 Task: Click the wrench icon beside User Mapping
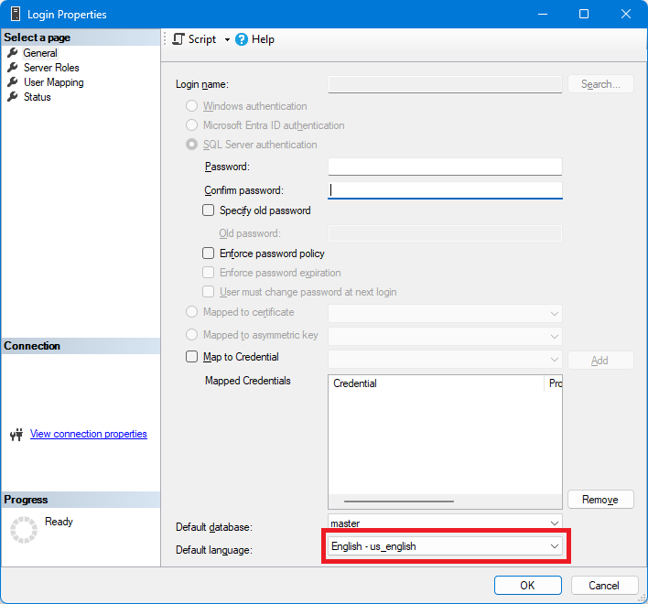point(13,82)
